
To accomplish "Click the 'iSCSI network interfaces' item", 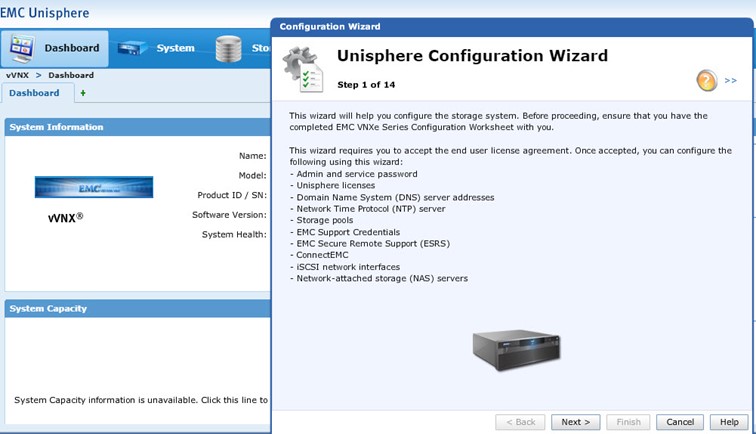I will pos(345,267).
